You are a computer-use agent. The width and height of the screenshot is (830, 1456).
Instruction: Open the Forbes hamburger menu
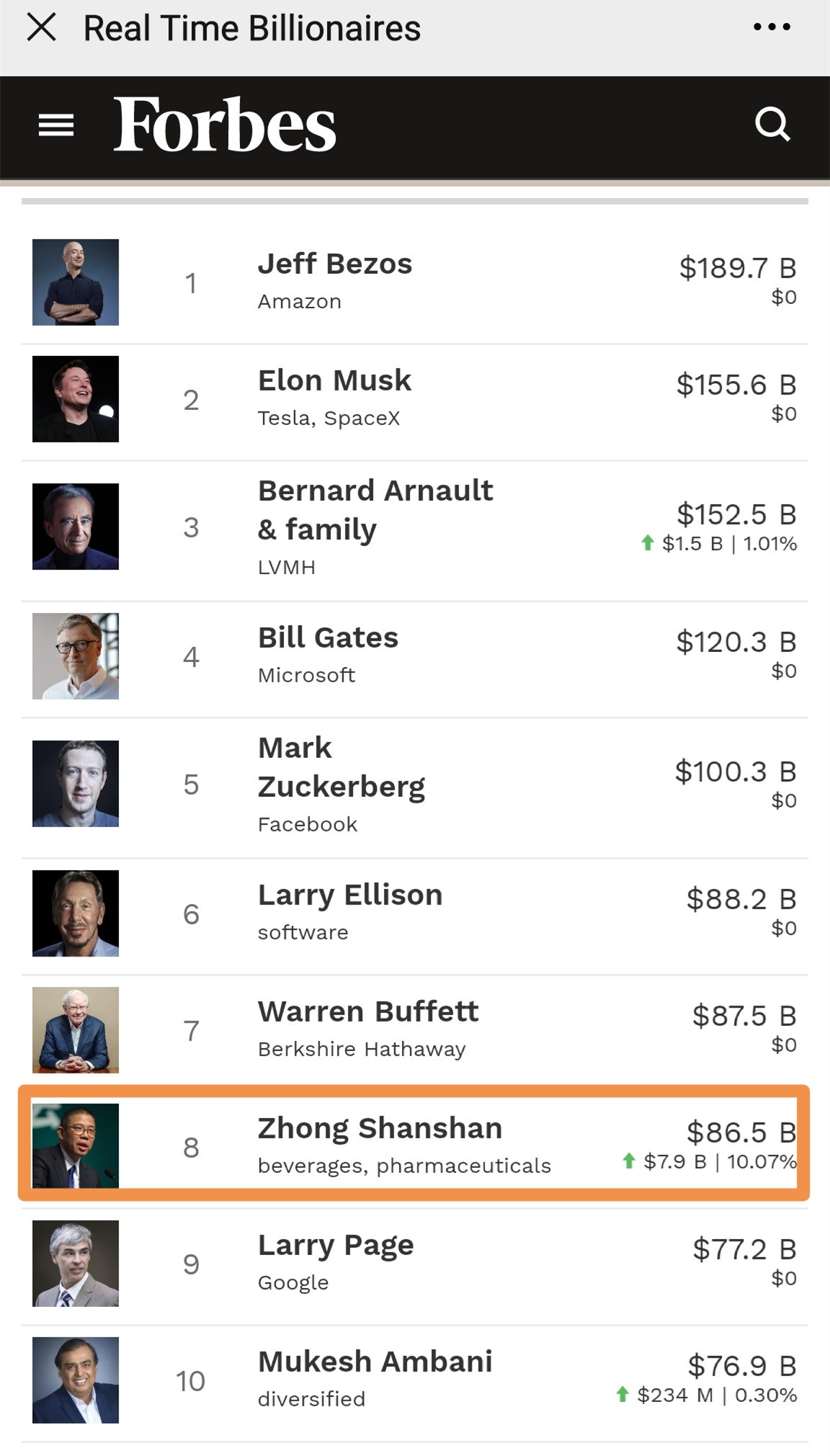[x=56, y=125]
